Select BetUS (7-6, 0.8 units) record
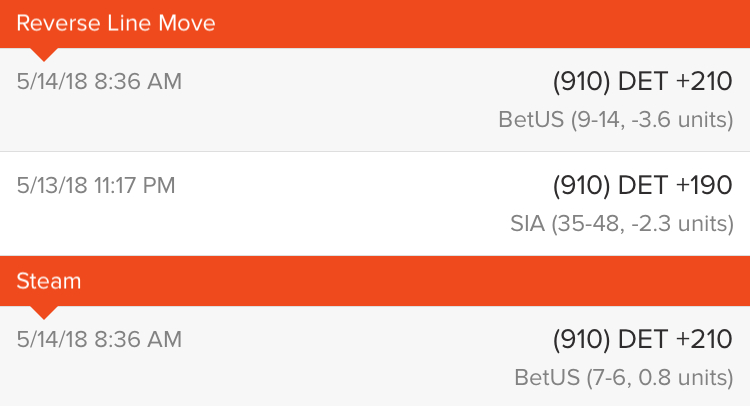This screenshot has height=406, width=750. tap(624, 378)
